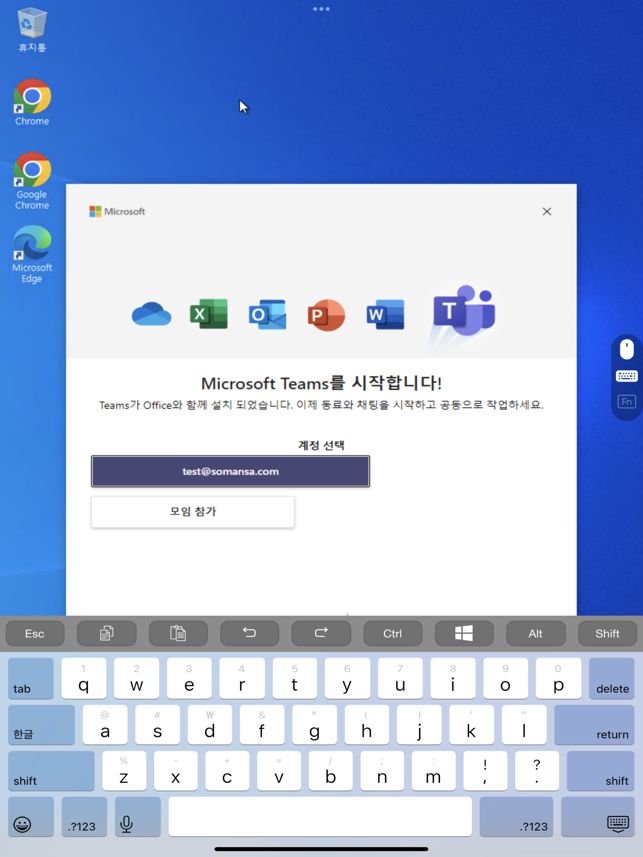Viewport: 643px width, 857px height.
Task: Tap the return key
Action: [594, 725]
